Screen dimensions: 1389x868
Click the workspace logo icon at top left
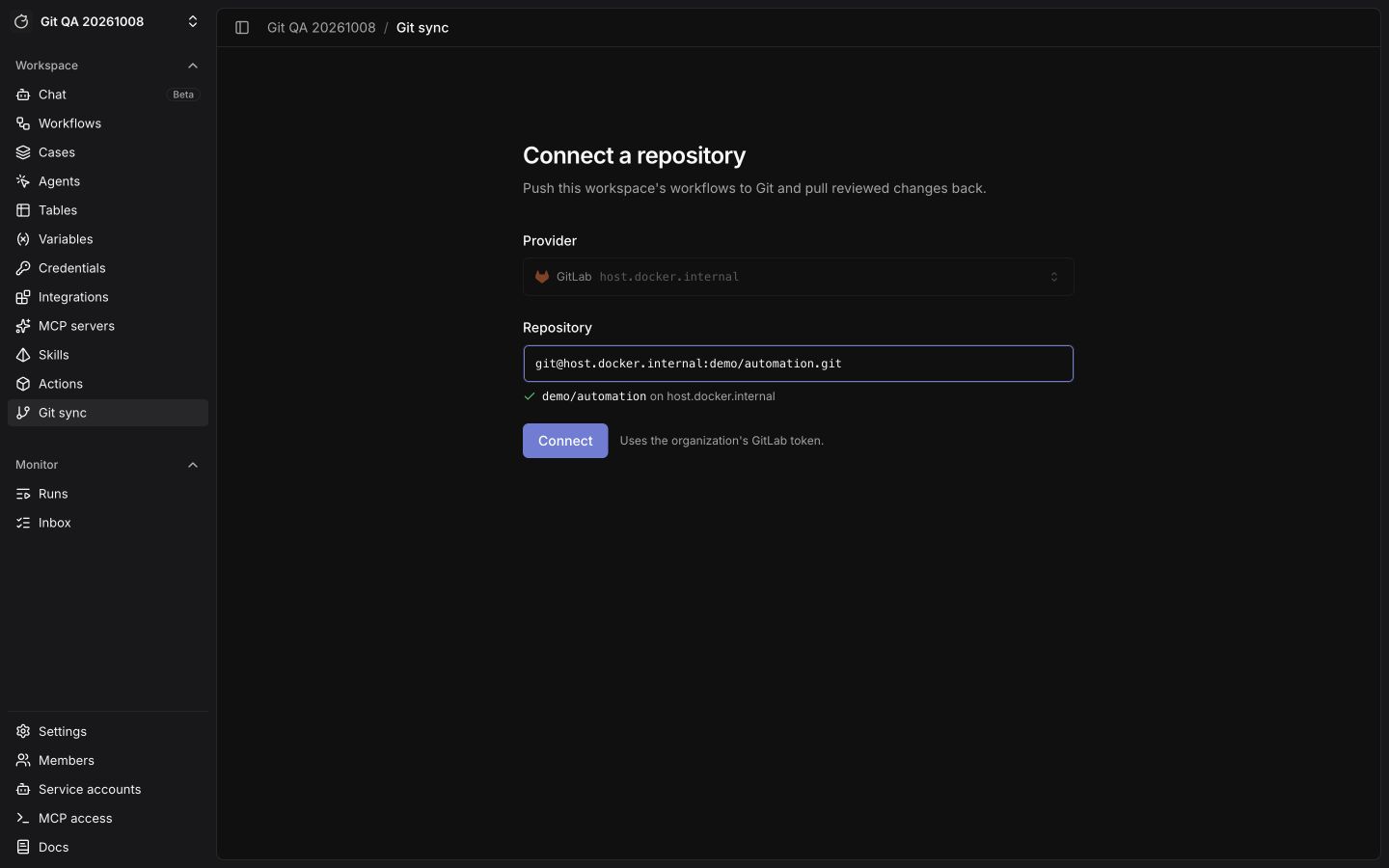click(x=21, y=21)
